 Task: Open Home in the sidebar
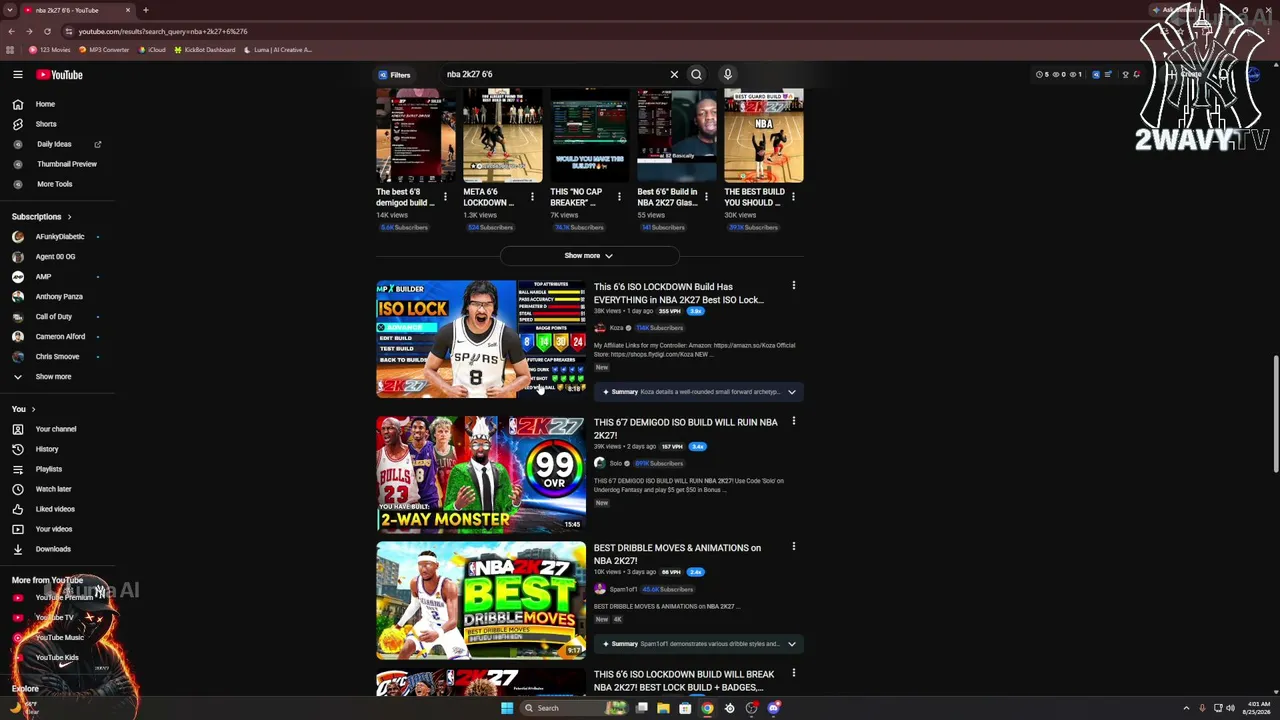45,104
